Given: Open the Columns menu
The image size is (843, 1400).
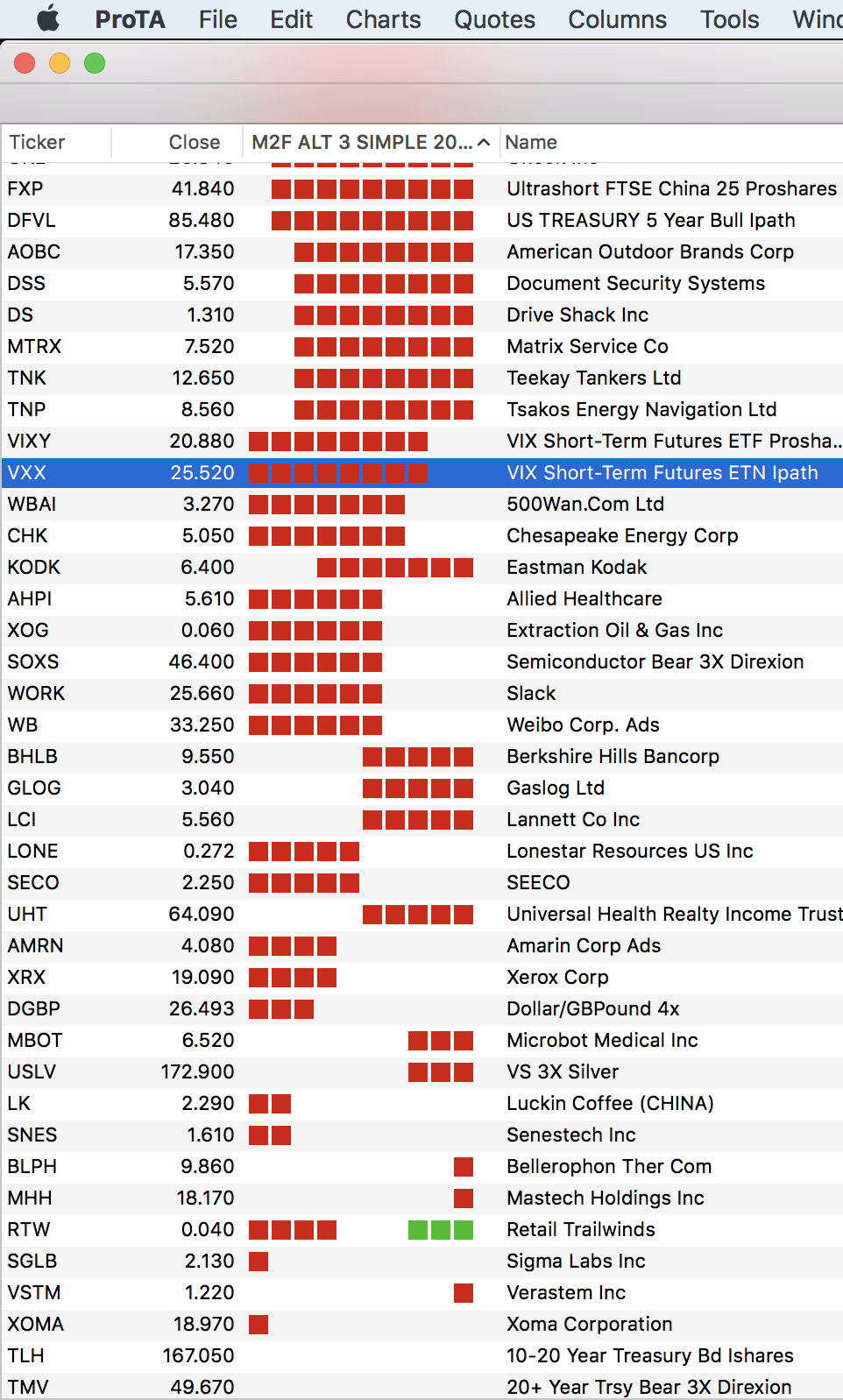Looking at the screenshot, I should coord(617,19).
